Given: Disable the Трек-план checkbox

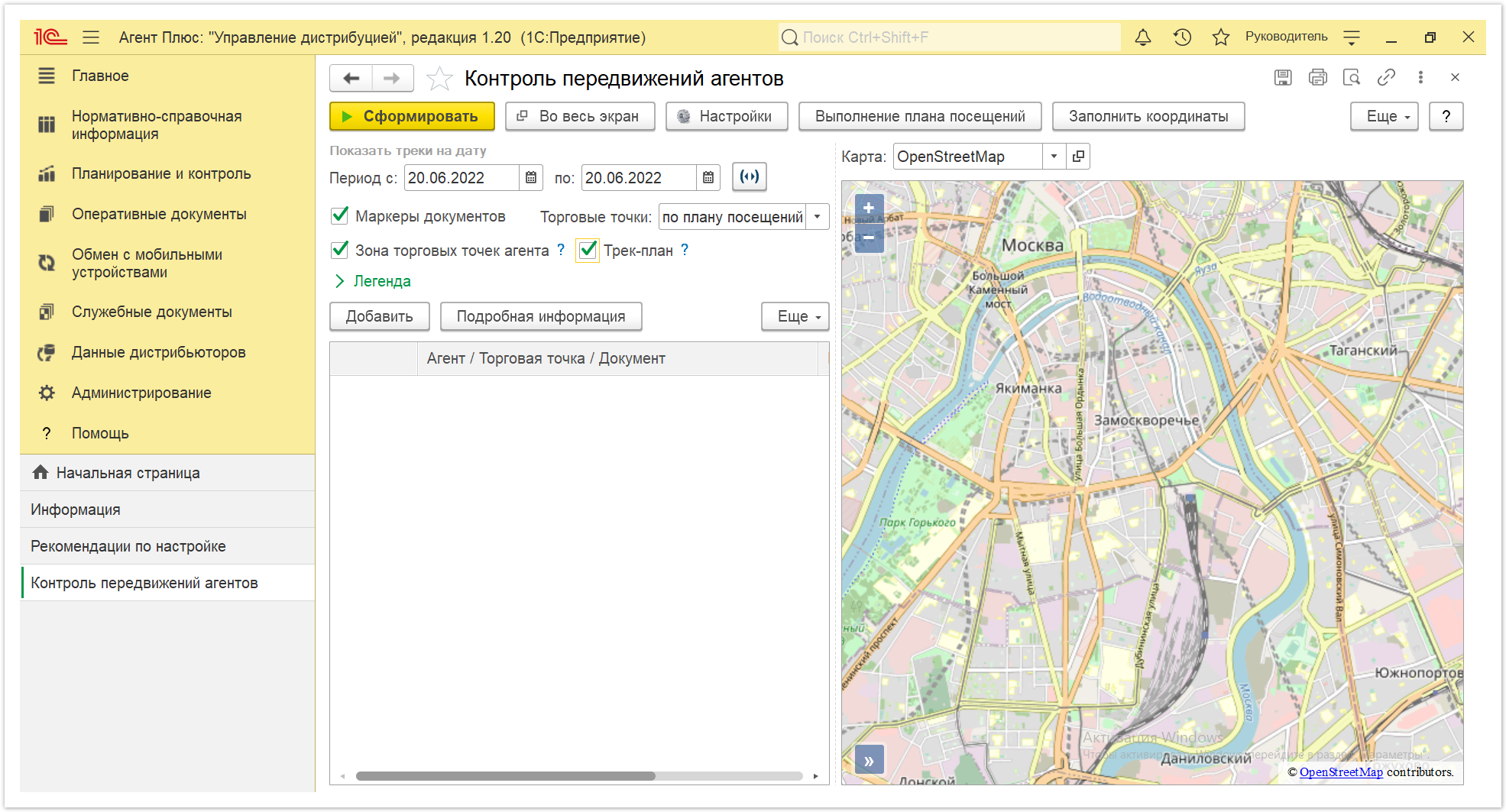Looking at the screenshot, I should tap(588, 250).
